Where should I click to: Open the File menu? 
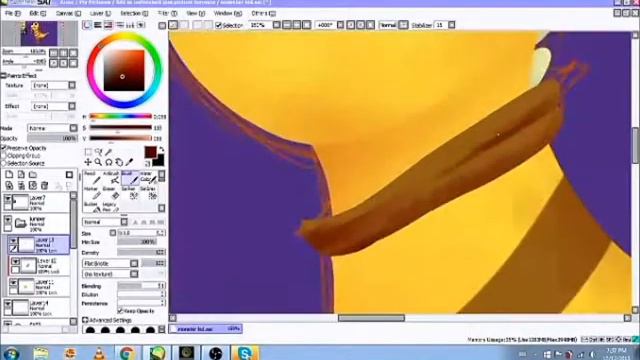[13, 13]
